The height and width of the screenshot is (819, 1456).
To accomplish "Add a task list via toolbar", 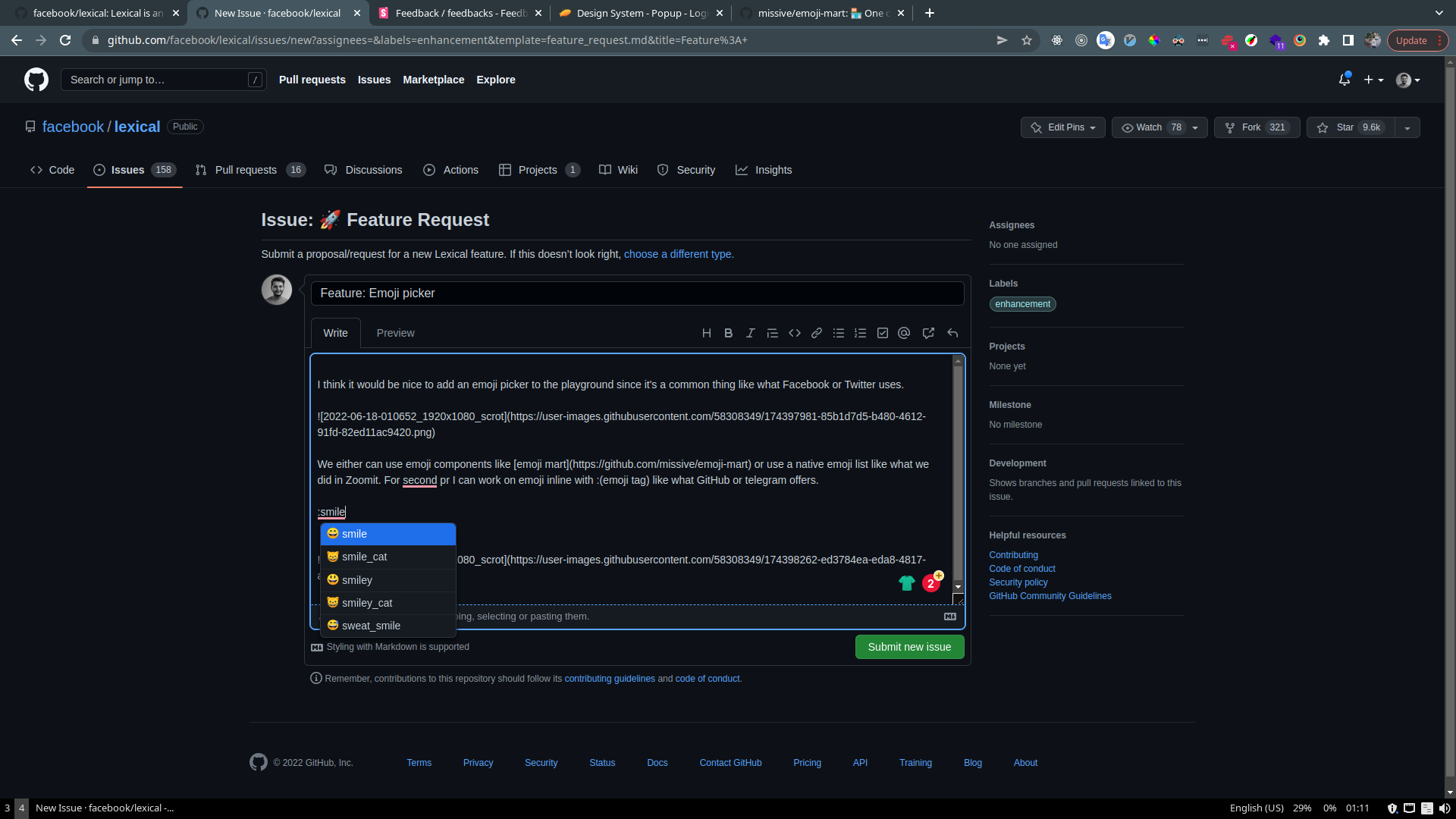I will (883, 333).
